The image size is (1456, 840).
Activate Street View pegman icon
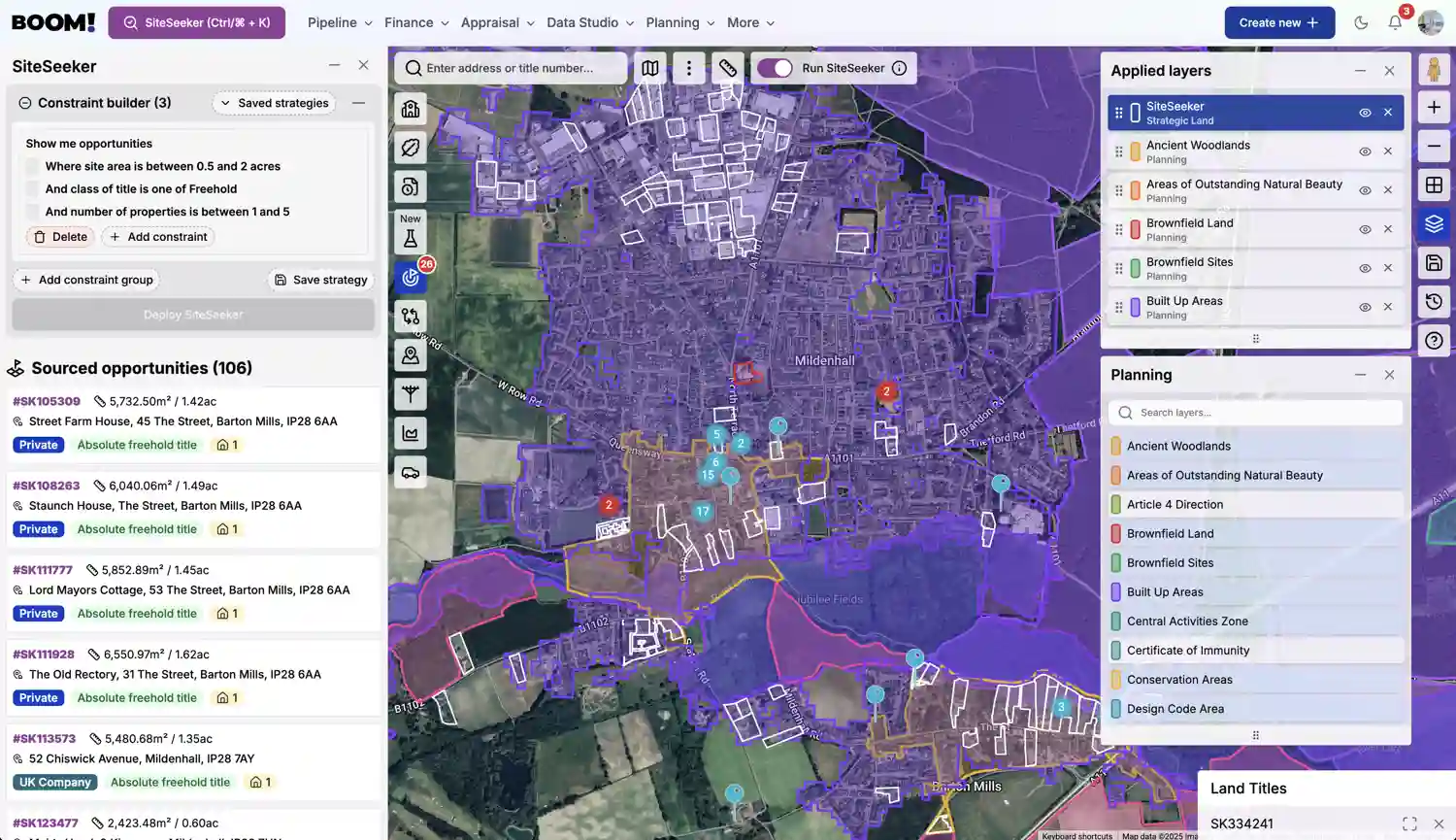[1434, 69]
